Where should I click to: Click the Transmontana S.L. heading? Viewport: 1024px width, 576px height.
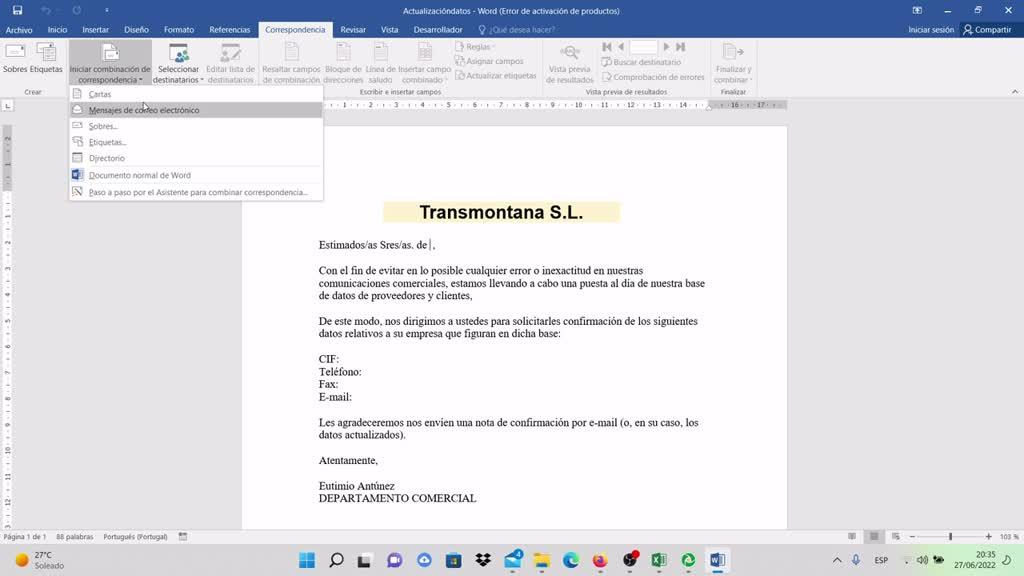(x=501, y=212)
